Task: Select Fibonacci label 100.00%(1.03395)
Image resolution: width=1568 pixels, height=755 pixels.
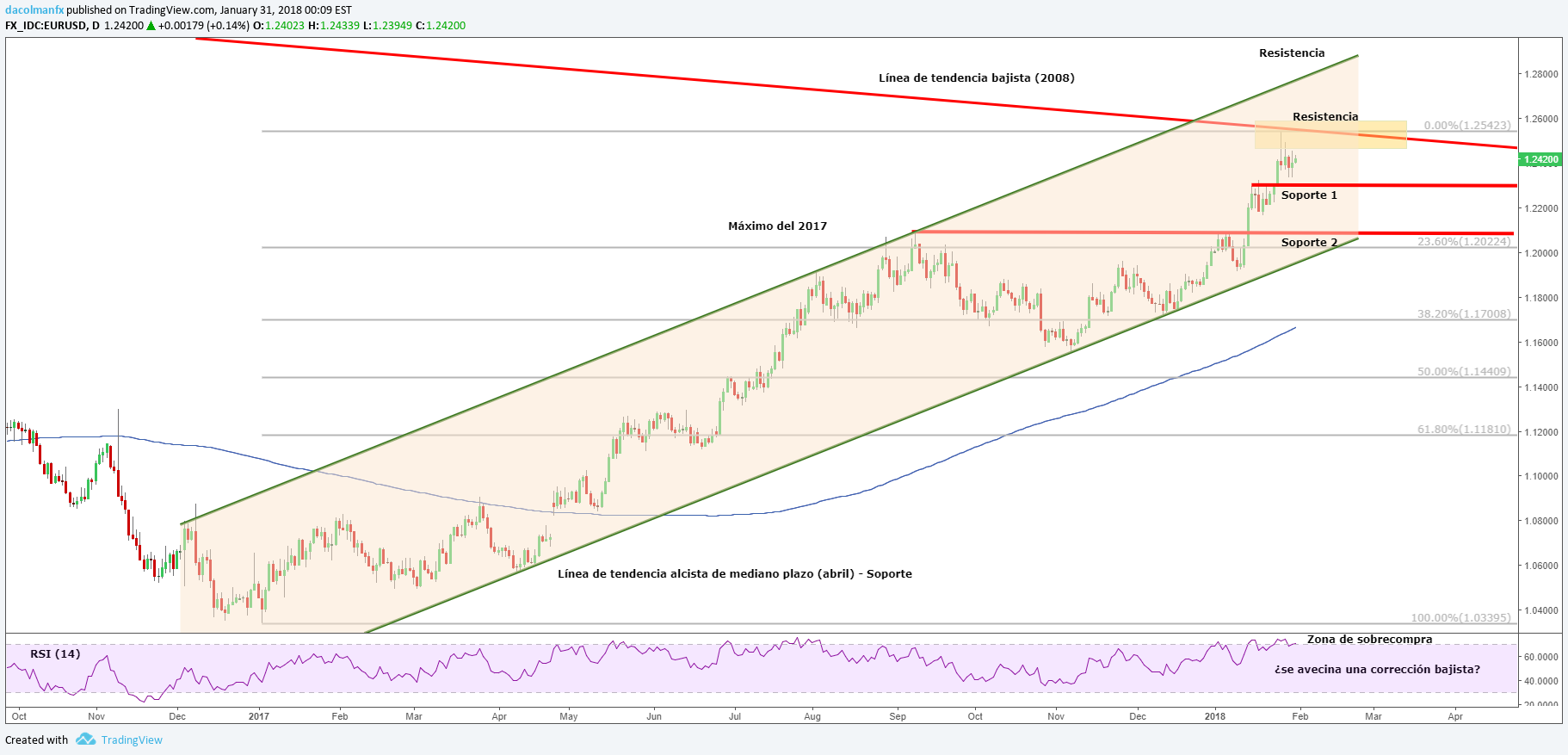Action: [1461, 618]
